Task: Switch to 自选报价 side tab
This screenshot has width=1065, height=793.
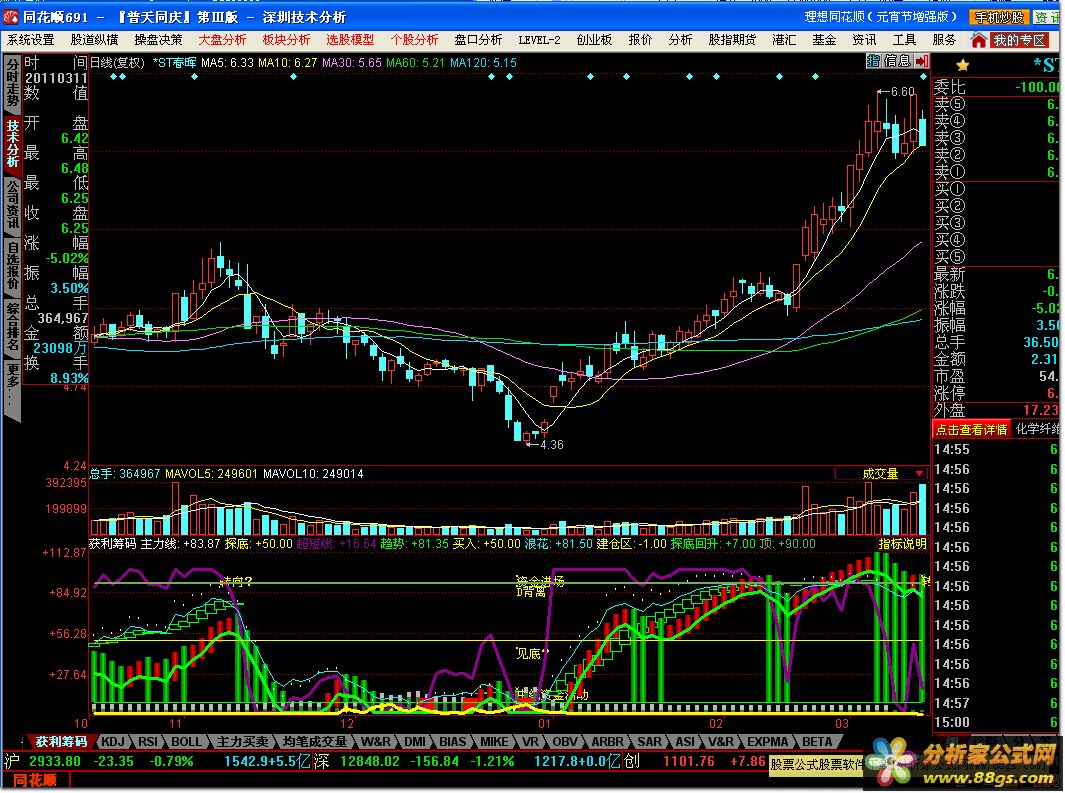Action: click(12, 264)
